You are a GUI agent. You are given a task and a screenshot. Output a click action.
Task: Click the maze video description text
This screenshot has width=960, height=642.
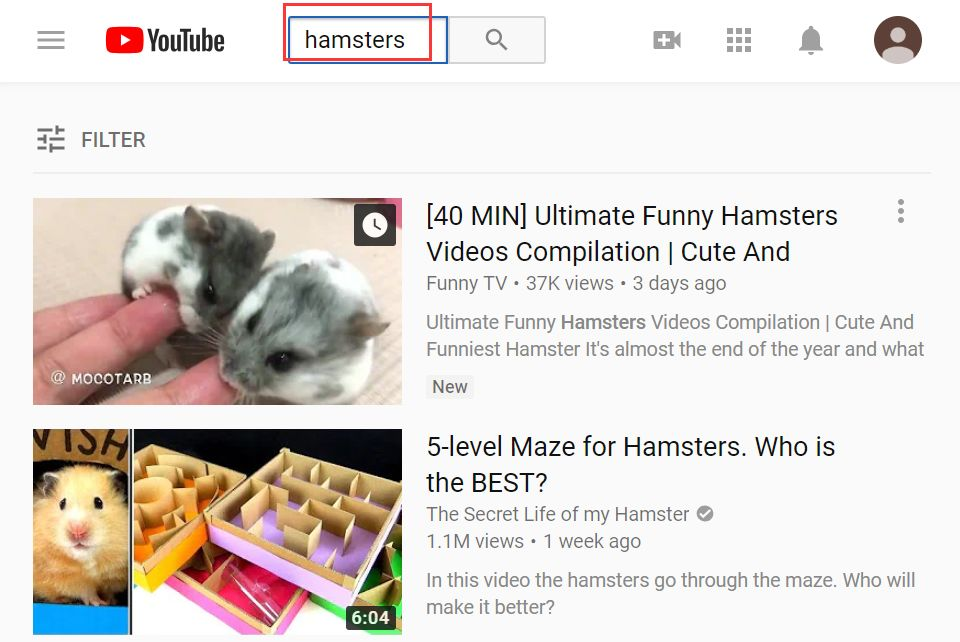670,594
